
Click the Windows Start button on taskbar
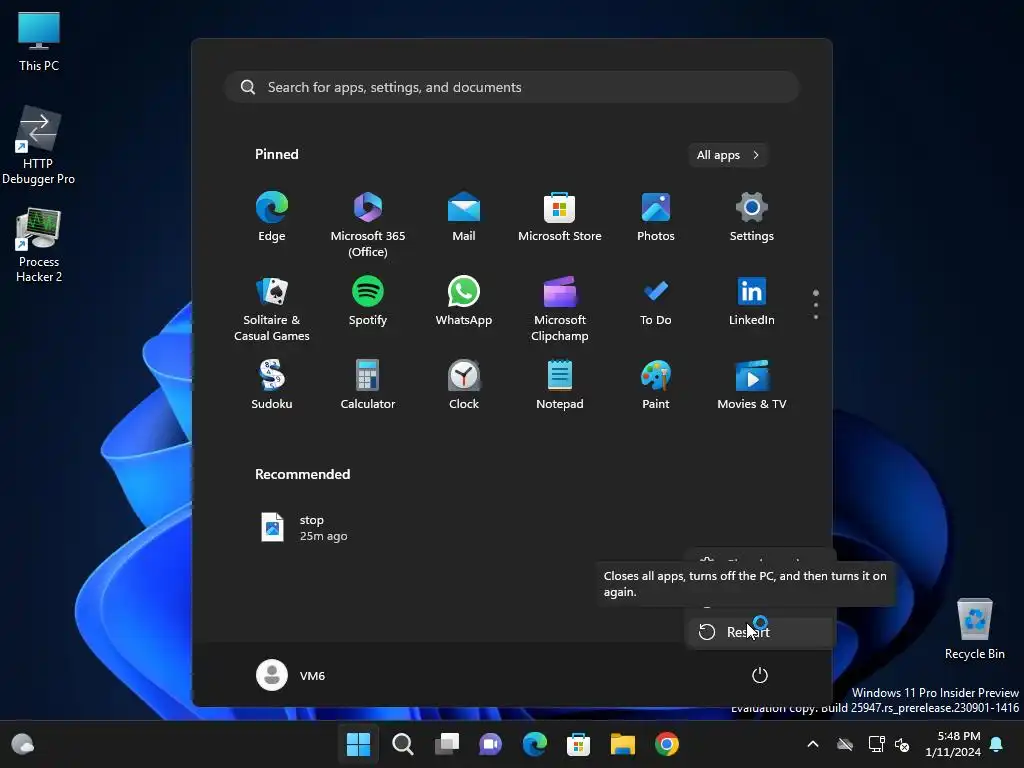pyautogui.click(x=358, y=744)
